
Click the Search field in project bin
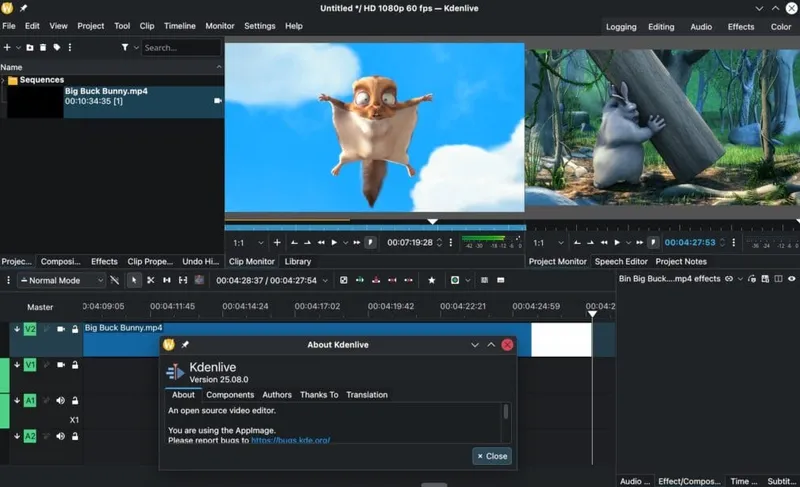pos(181,47)
